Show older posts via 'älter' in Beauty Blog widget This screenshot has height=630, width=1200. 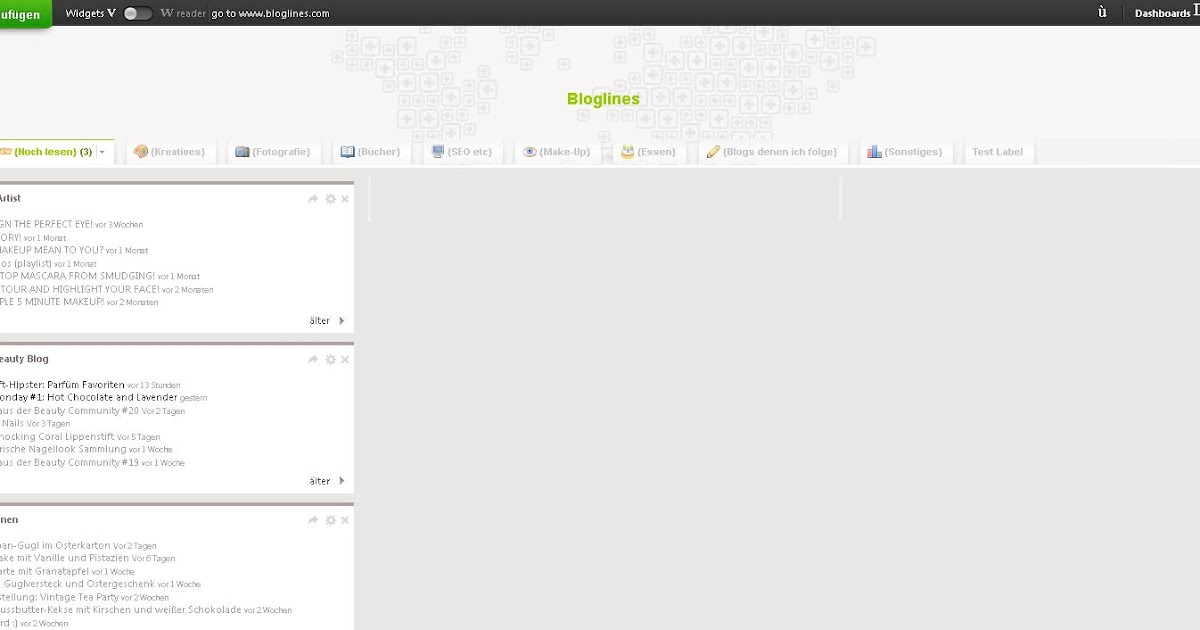point(327,481)
